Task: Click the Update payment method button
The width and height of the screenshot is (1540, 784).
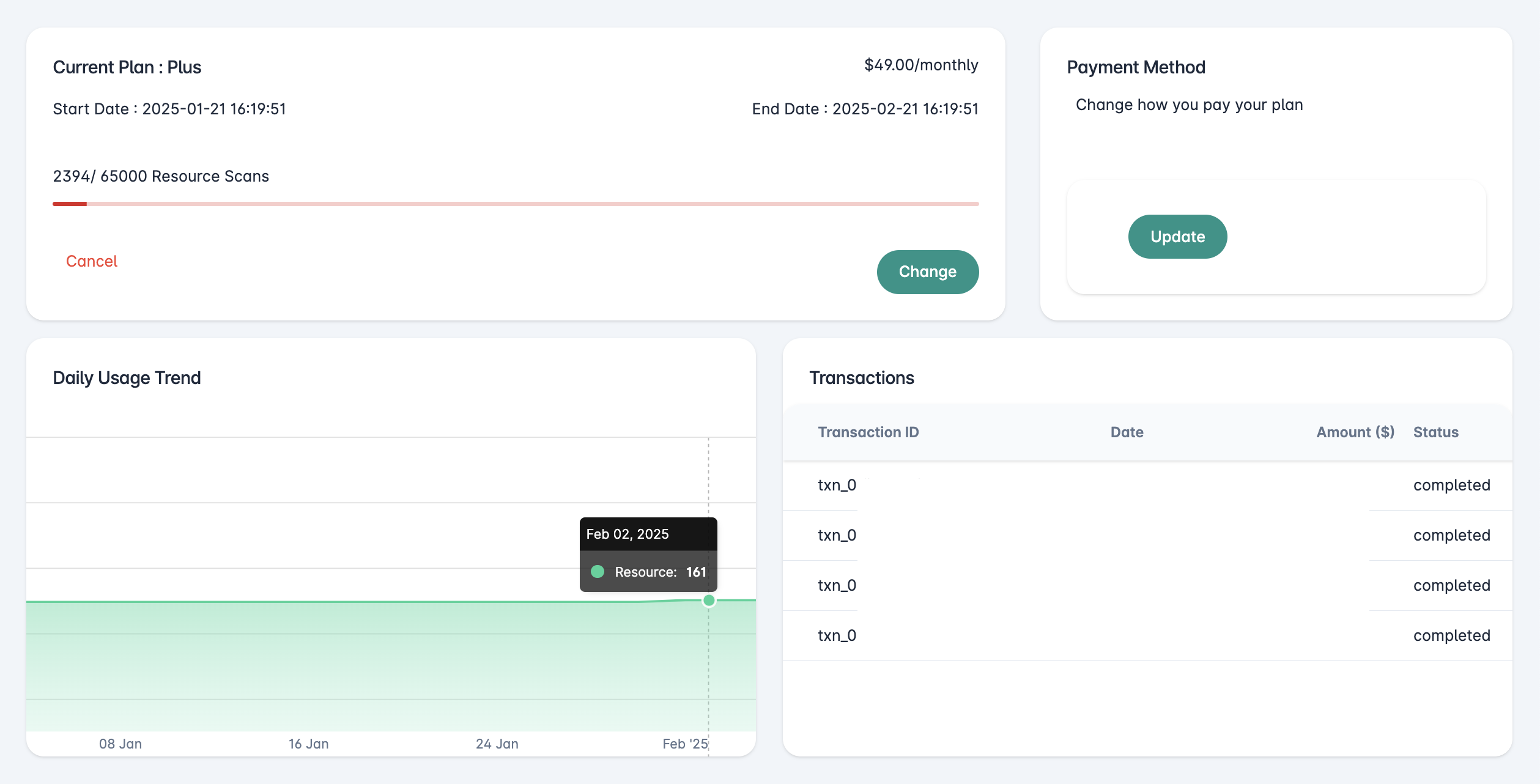Action: pos(1177,236)
